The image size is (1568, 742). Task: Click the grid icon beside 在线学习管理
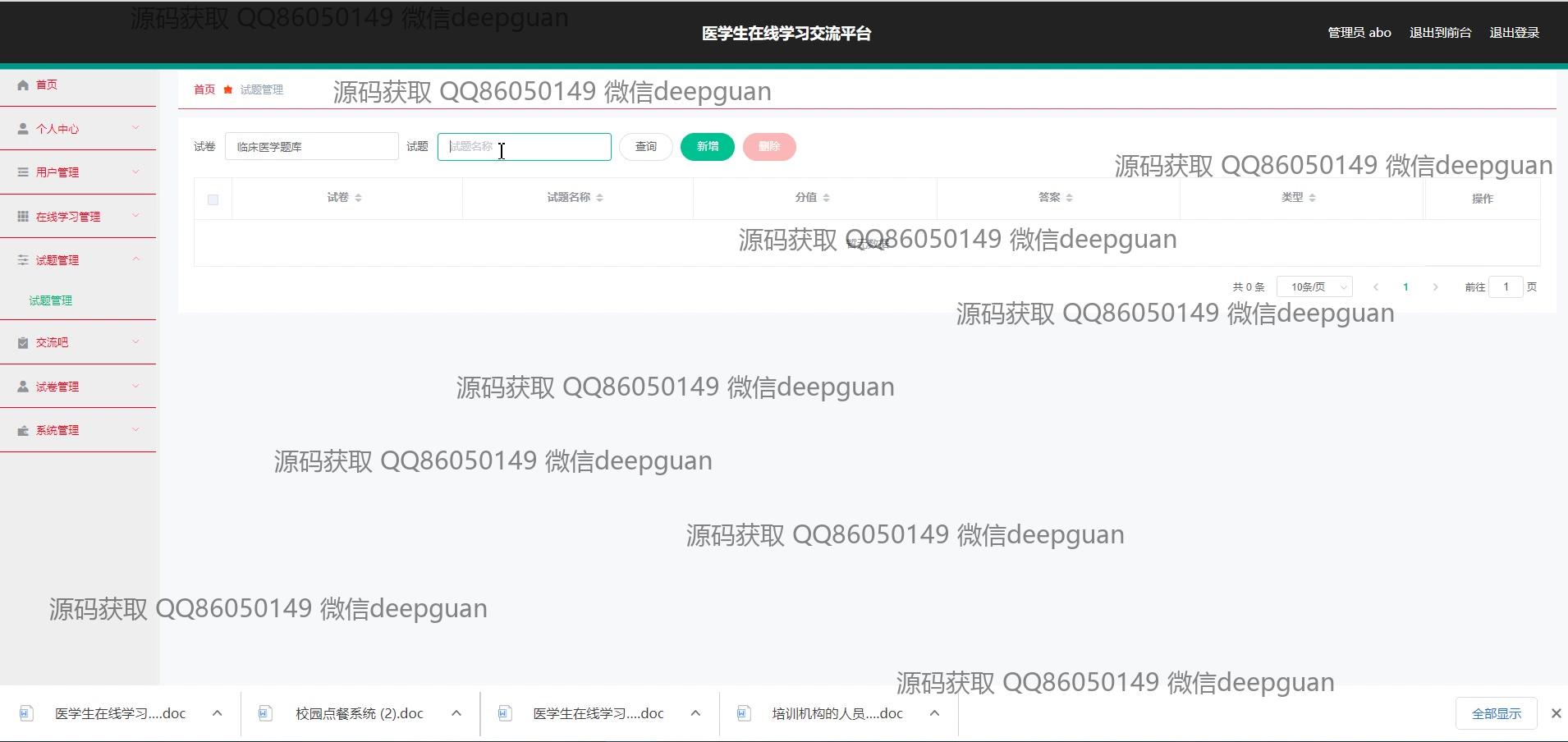coord(23,217)
